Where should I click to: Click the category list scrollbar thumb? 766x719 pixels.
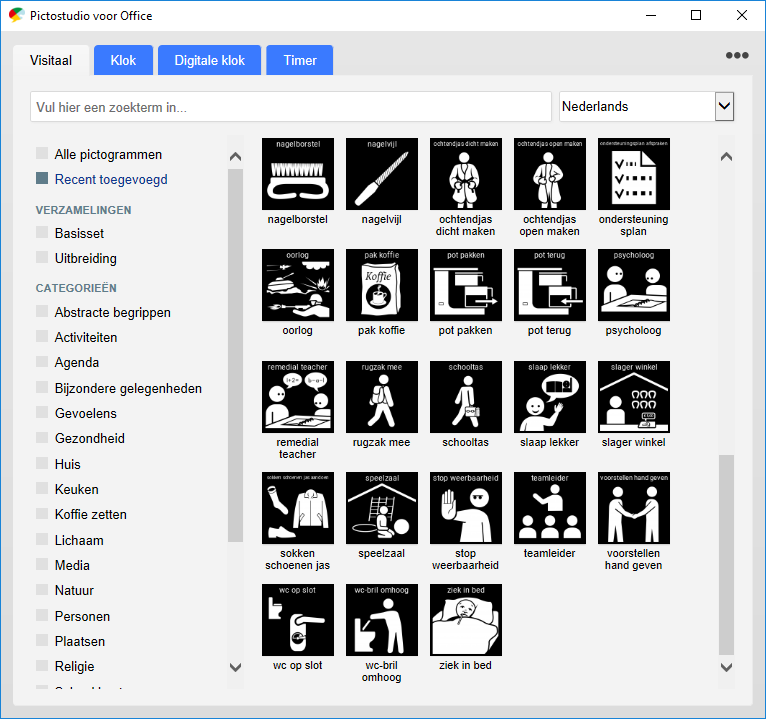[x=235, y=356]
